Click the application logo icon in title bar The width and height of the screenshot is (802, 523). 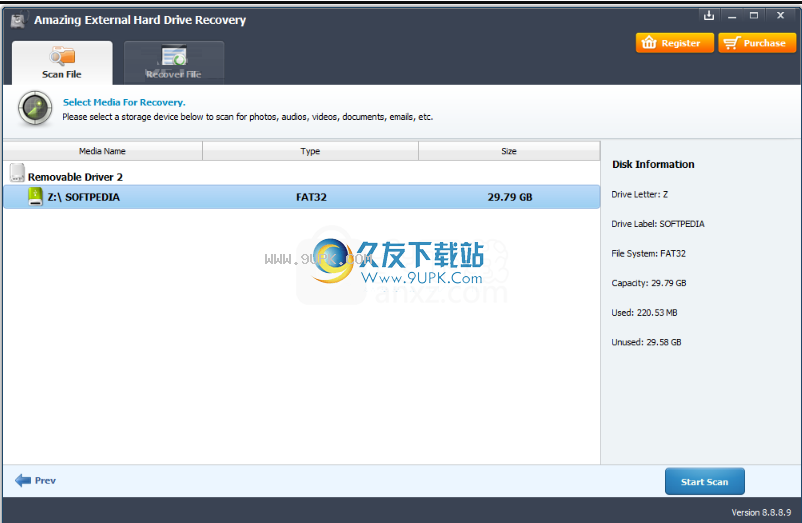(x=18, y=20)
